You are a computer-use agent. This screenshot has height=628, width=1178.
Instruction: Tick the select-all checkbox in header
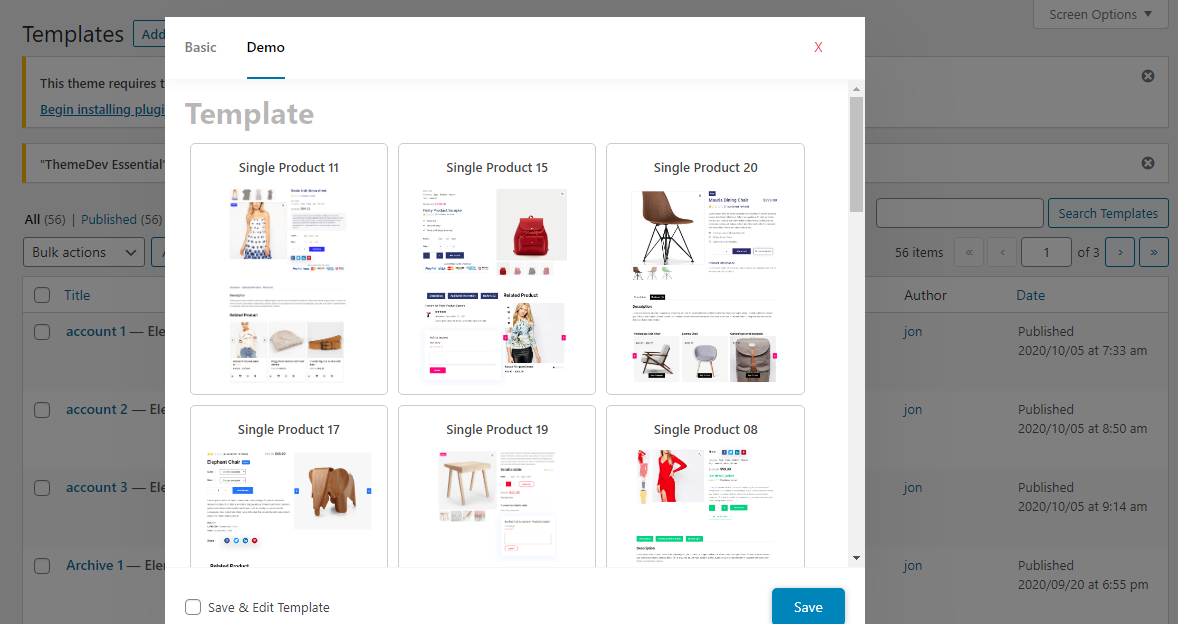tap(42, 295)
